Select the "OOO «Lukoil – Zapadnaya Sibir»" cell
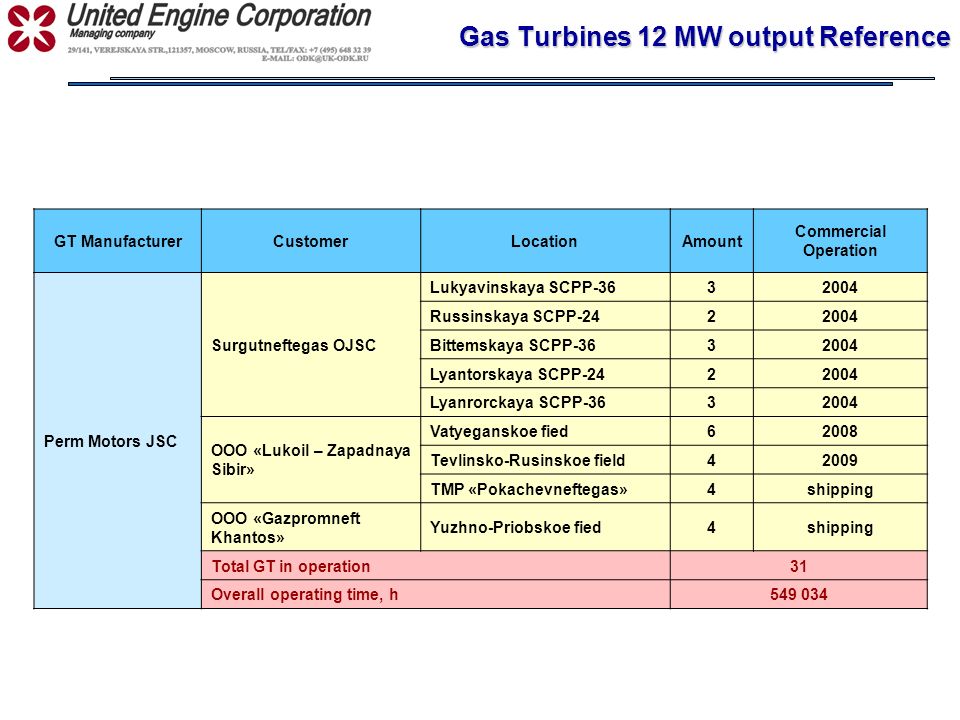Image resolution: width=960 pixels, height=720 pixels. (x=310, y=460)
